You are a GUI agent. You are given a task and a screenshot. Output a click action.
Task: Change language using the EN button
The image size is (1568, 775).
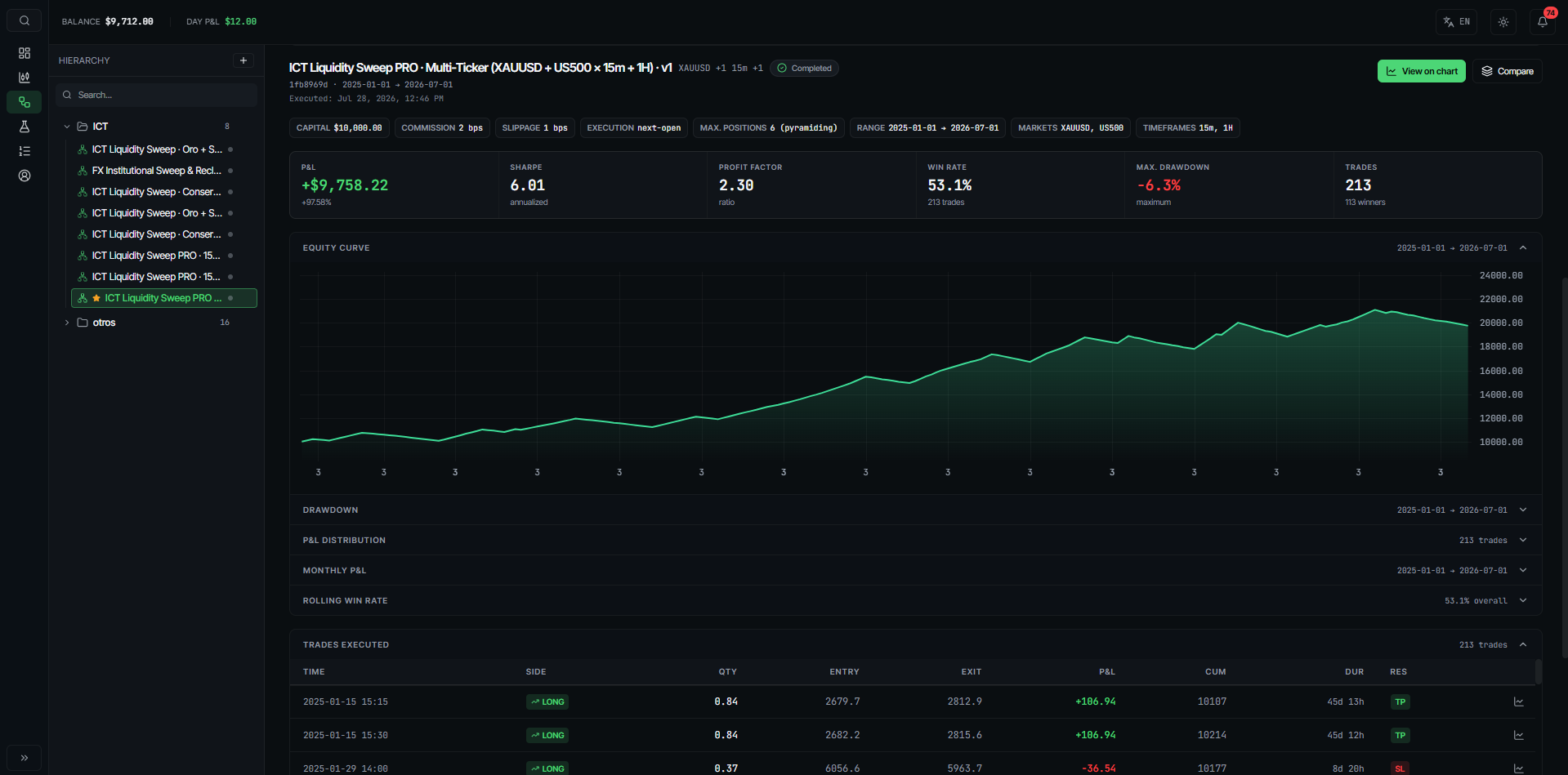pos(1456,22)
